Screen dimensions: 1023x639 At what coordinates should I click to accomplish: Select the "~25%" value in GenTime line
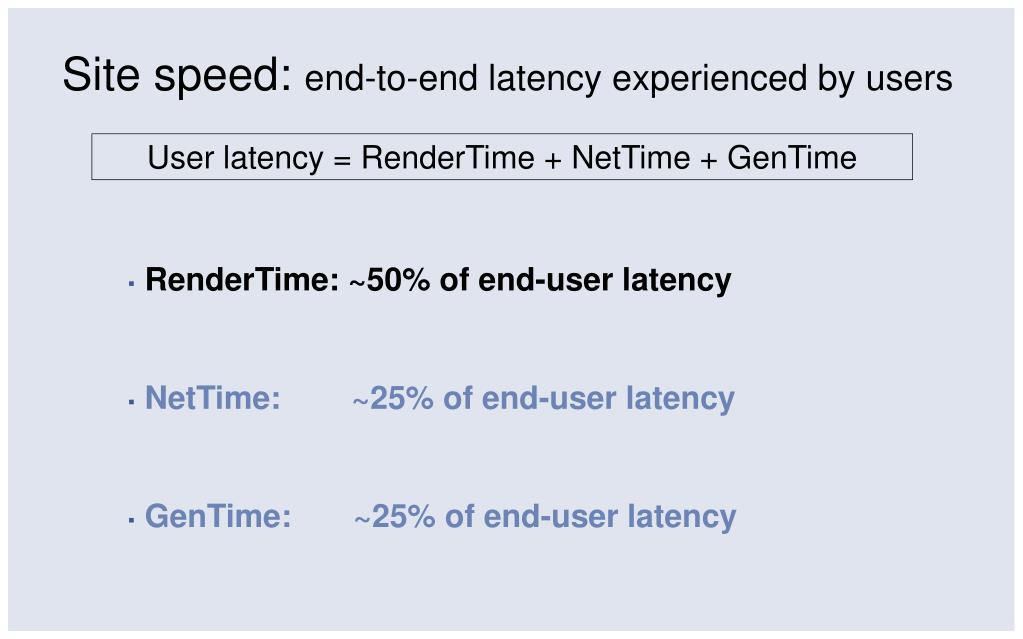[395, 516]
